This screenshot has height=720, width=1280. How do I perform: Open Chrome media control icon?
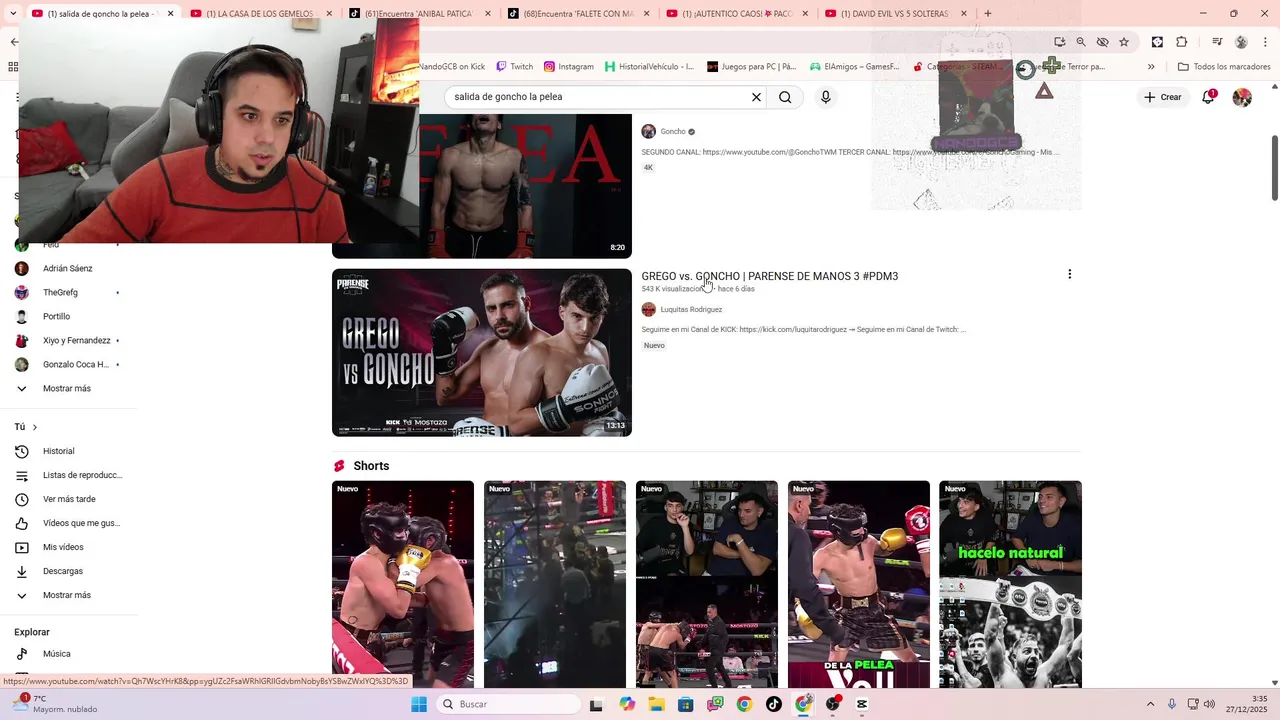(x=1217, y=42)
